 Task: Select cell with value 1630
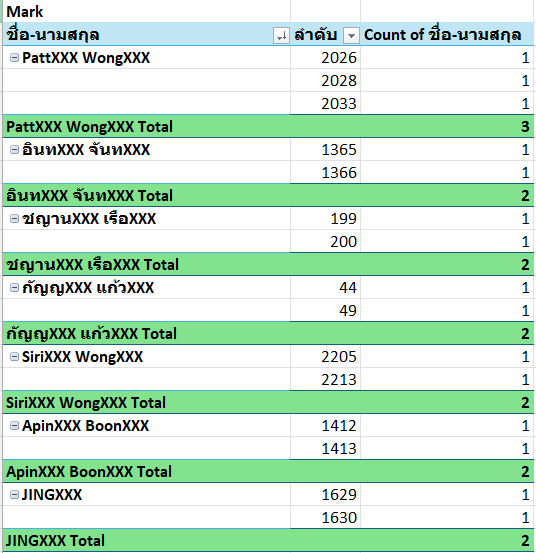[325, 517]
